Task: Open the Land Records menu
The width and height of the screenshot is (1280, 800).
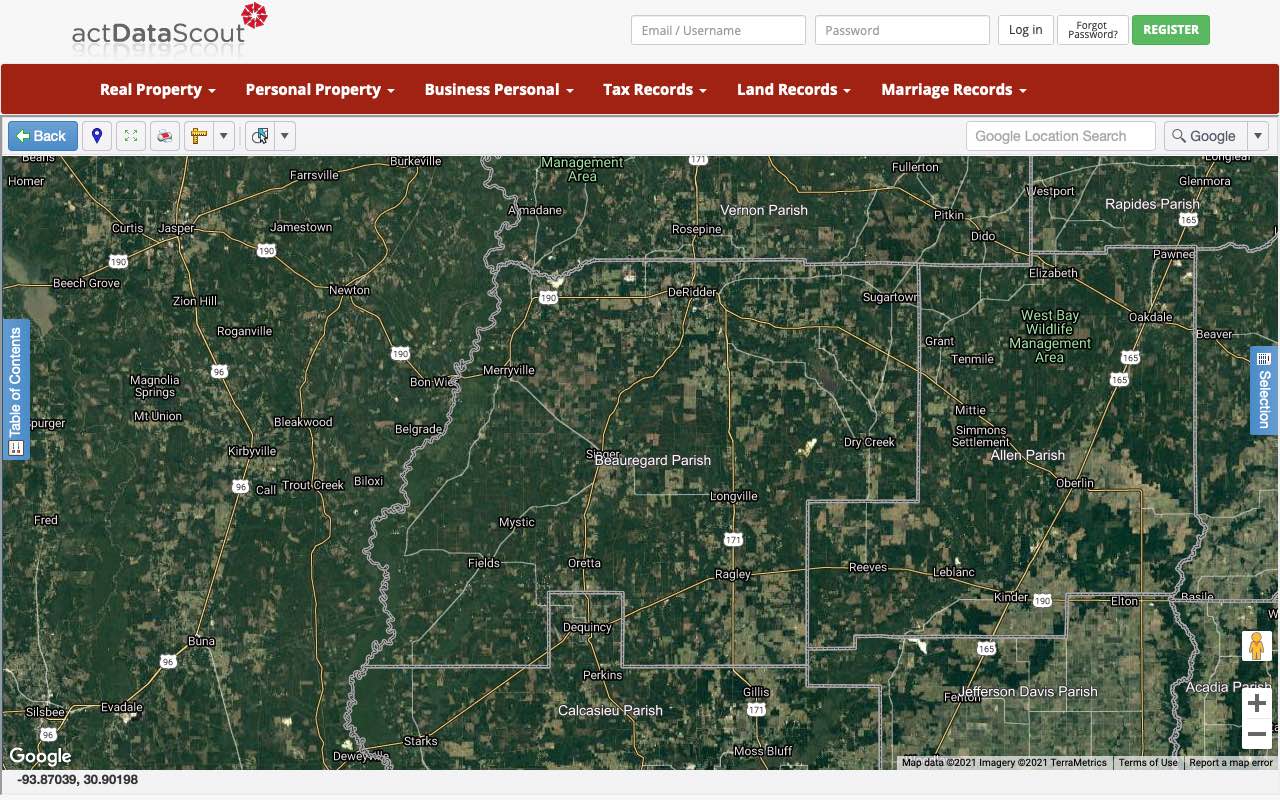Action: [x=794, y=89]
